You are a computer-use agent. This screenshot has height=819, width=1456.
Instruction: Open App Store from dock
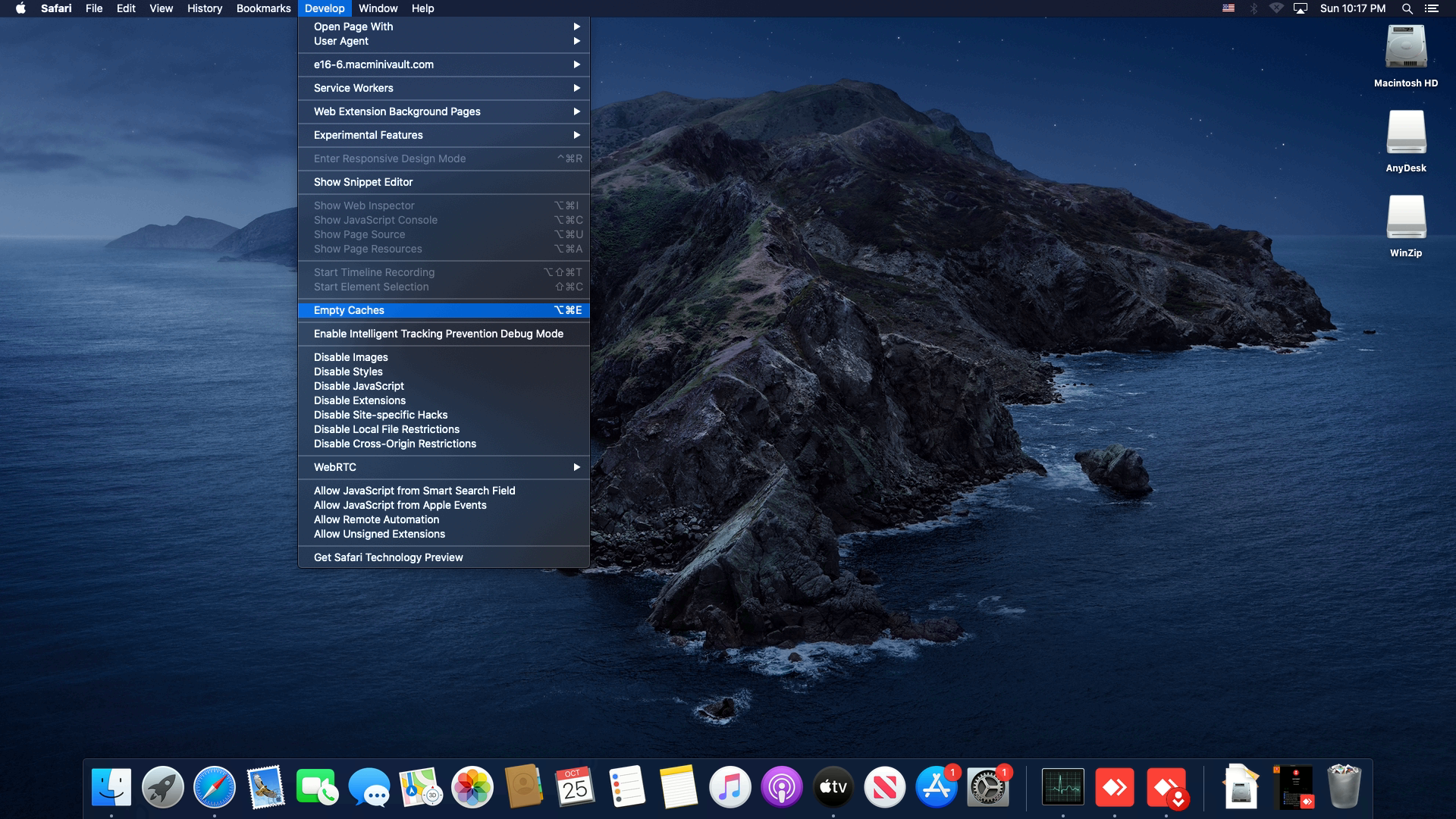pyautogui.click(x=937, y=787)
